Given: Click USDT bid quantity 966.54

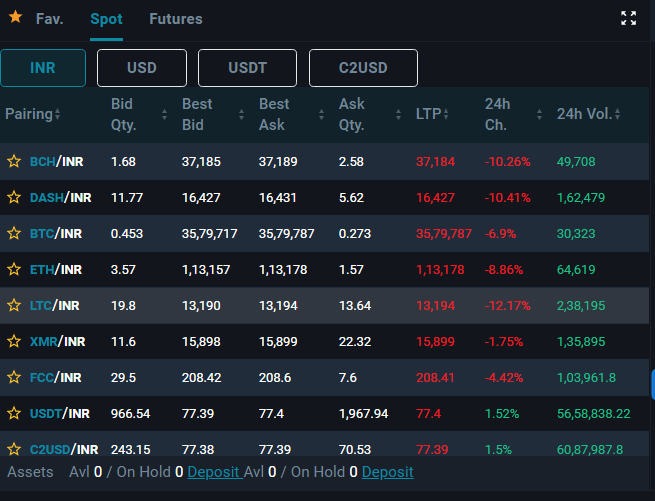Looking at the screenshot, I should 130,413.
